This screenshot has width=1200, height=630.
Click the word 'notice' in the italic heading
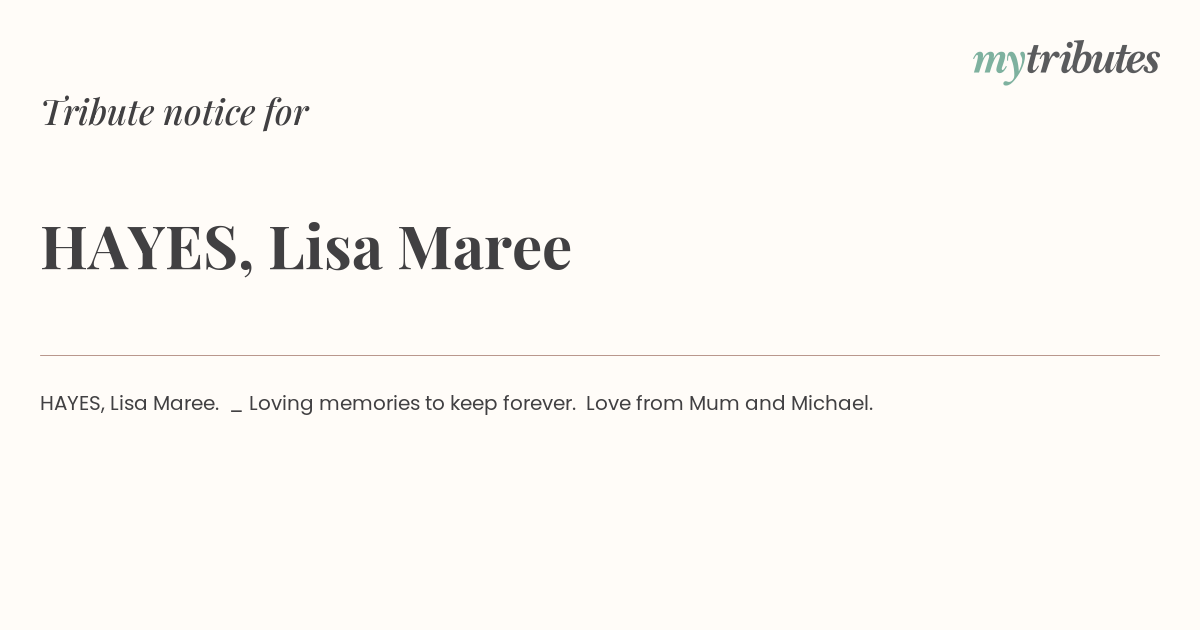(209, 113)
